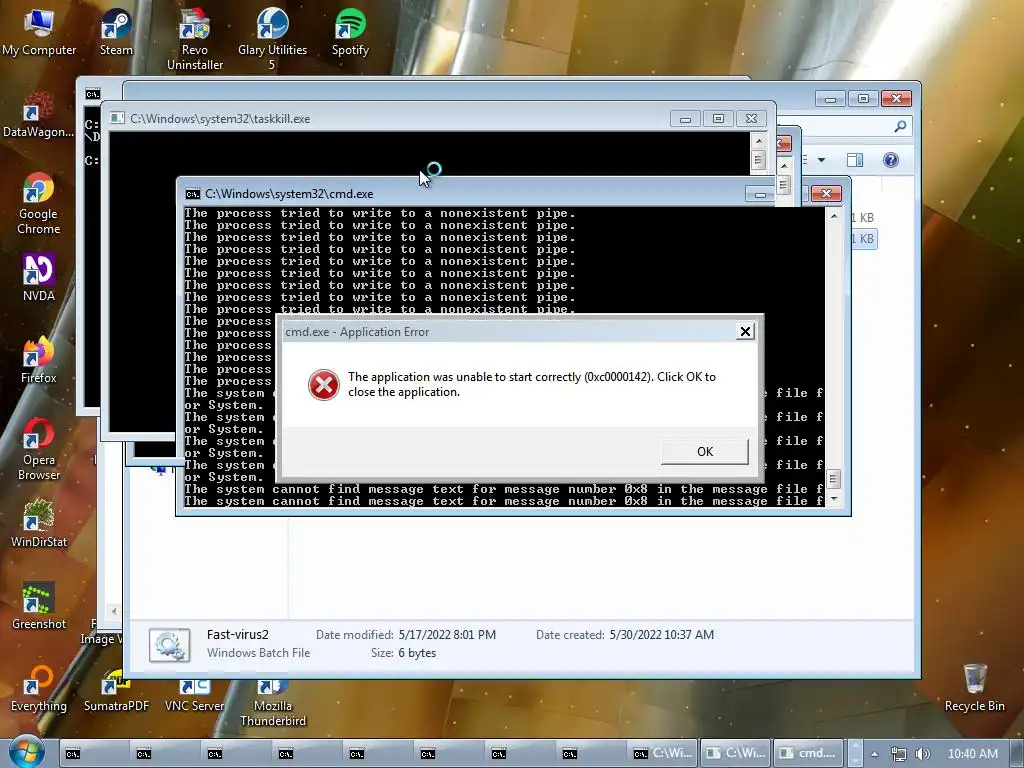The width and height of the screenshot is (1024, 768).
Task: Click the date created value '5/30/2022 10:37 AM'
Action: coord(662,634)
